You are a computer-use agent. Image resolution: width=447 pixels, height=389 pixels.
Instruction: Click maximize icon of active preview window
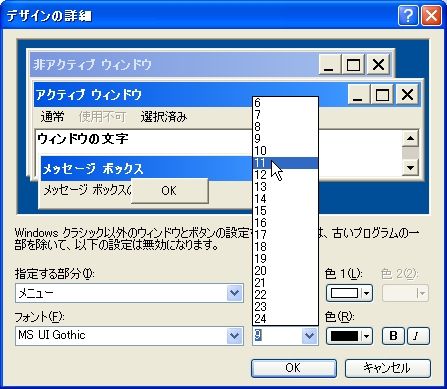(383, 95)
